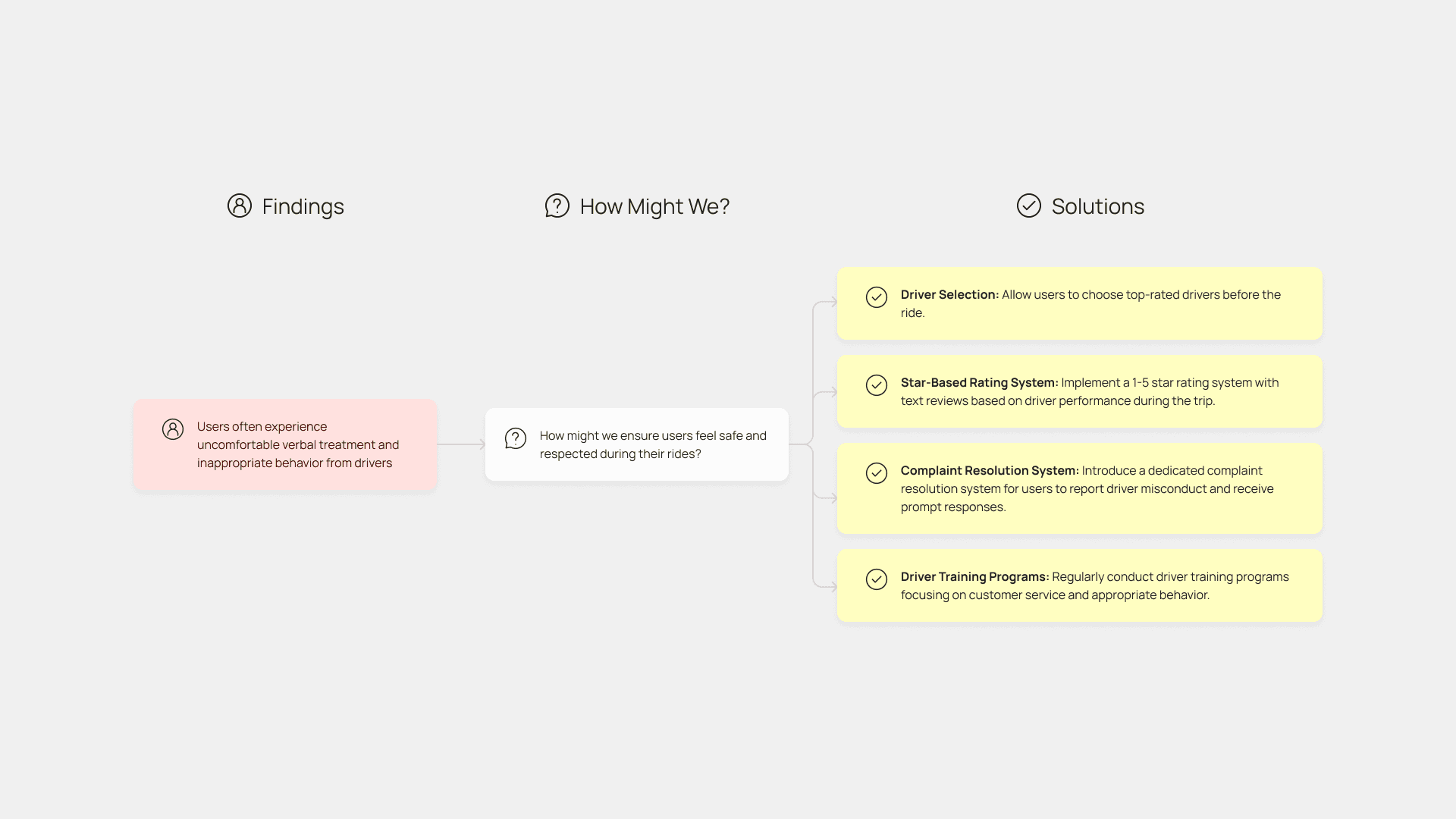Click the arrow connecting findings to question card
Image resolution: width=1456 pixels, height=819 pixels.
click(461, 444)
